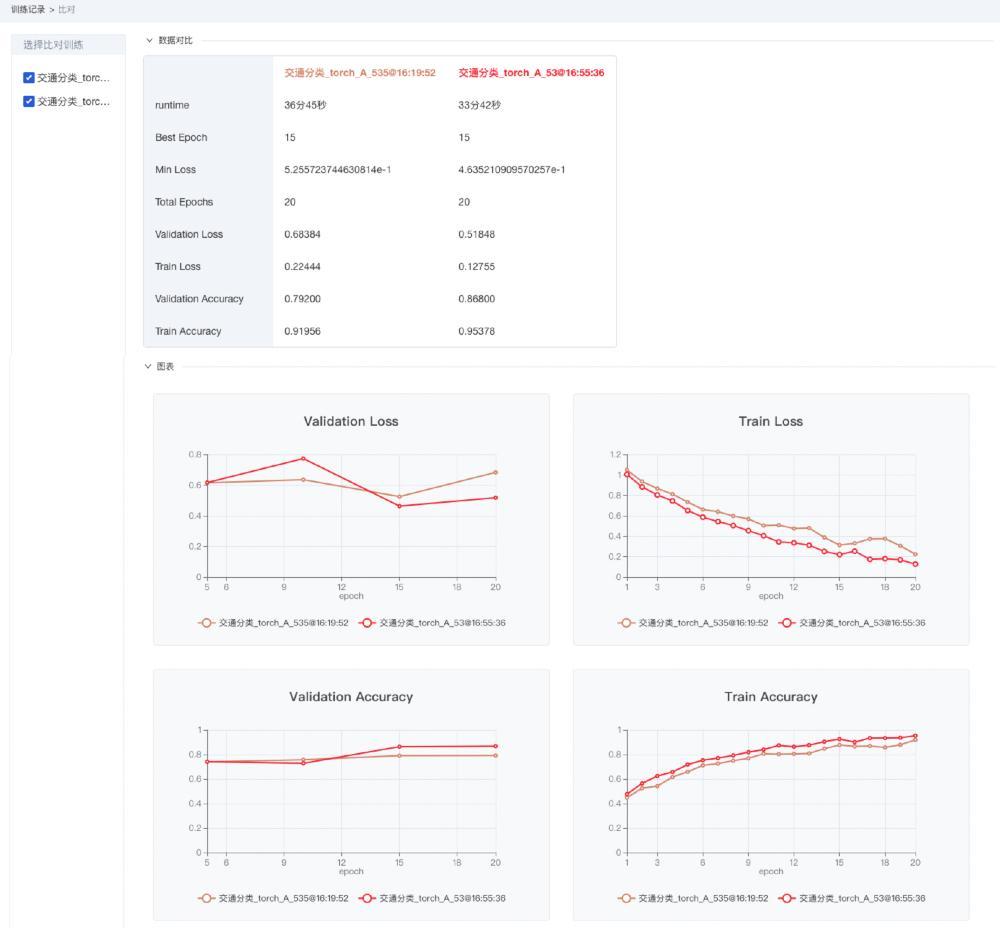Toggle 535@16:19:52 legend icon in Validation Loss chart
Screen dimensions: 1000x928
206,623
